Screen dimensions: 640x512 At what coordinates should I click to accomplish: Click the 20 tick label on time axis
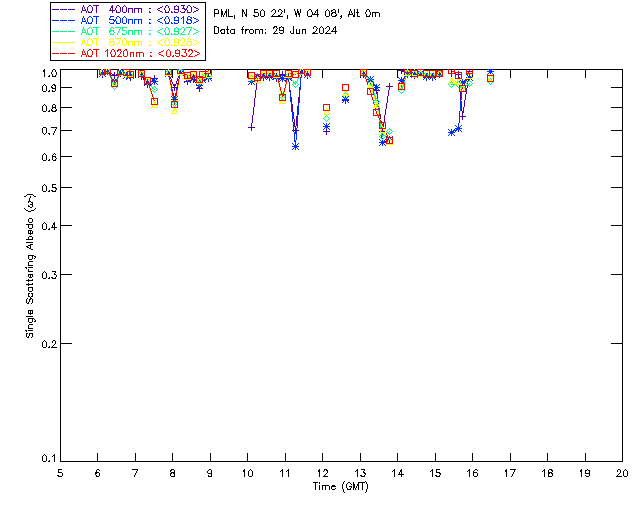coord(622,472)
